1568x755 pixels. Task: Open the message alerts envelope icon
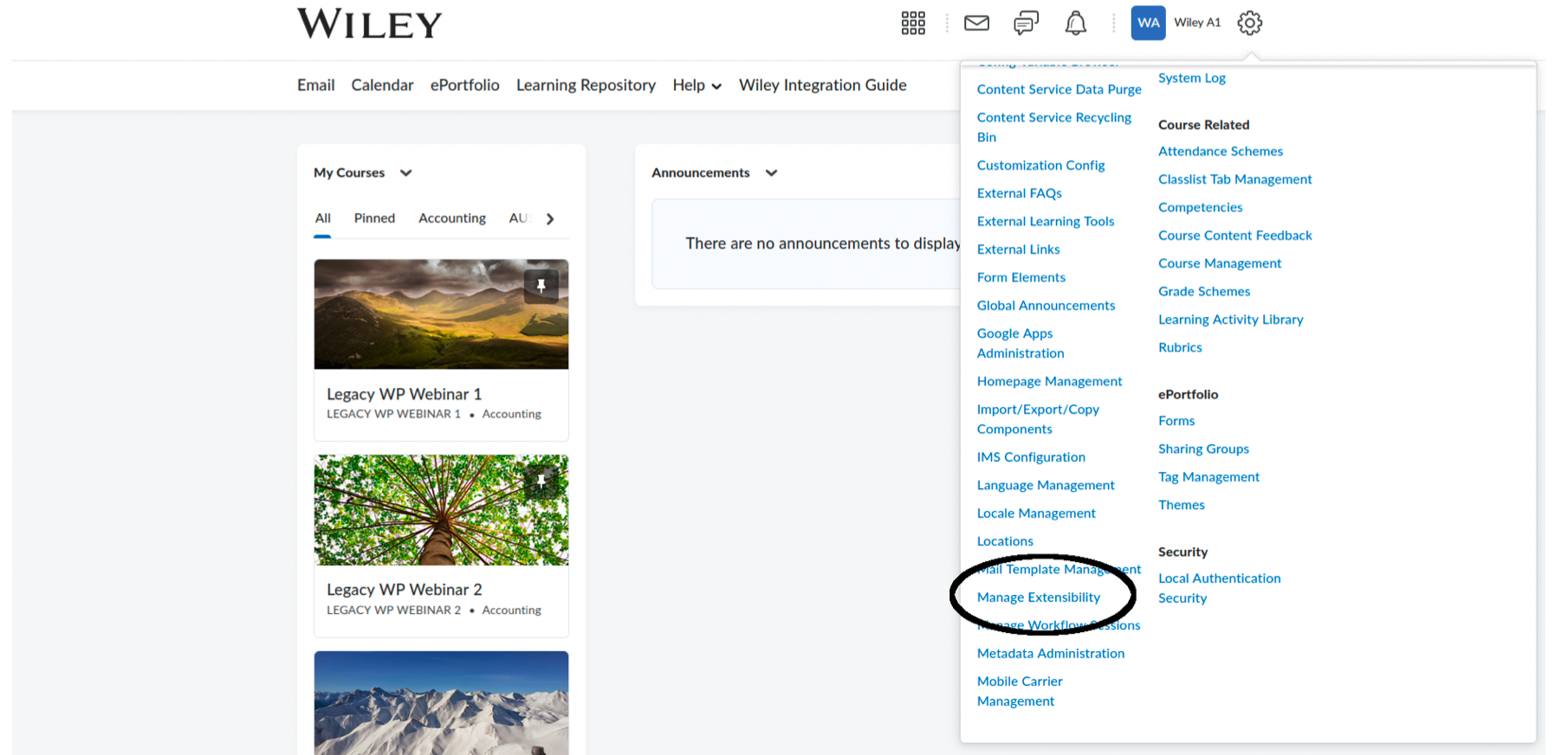coord(976,23)
